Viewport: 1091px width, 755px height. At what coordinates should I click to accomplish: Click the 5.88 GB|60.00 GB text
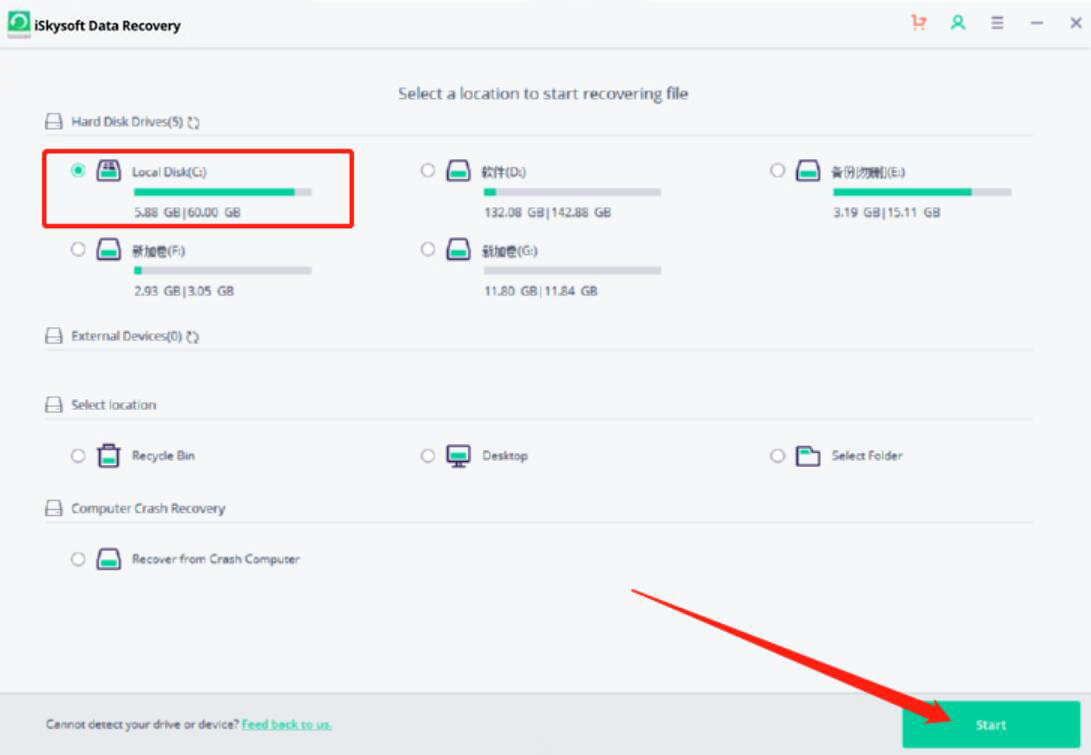pos(187,212)
